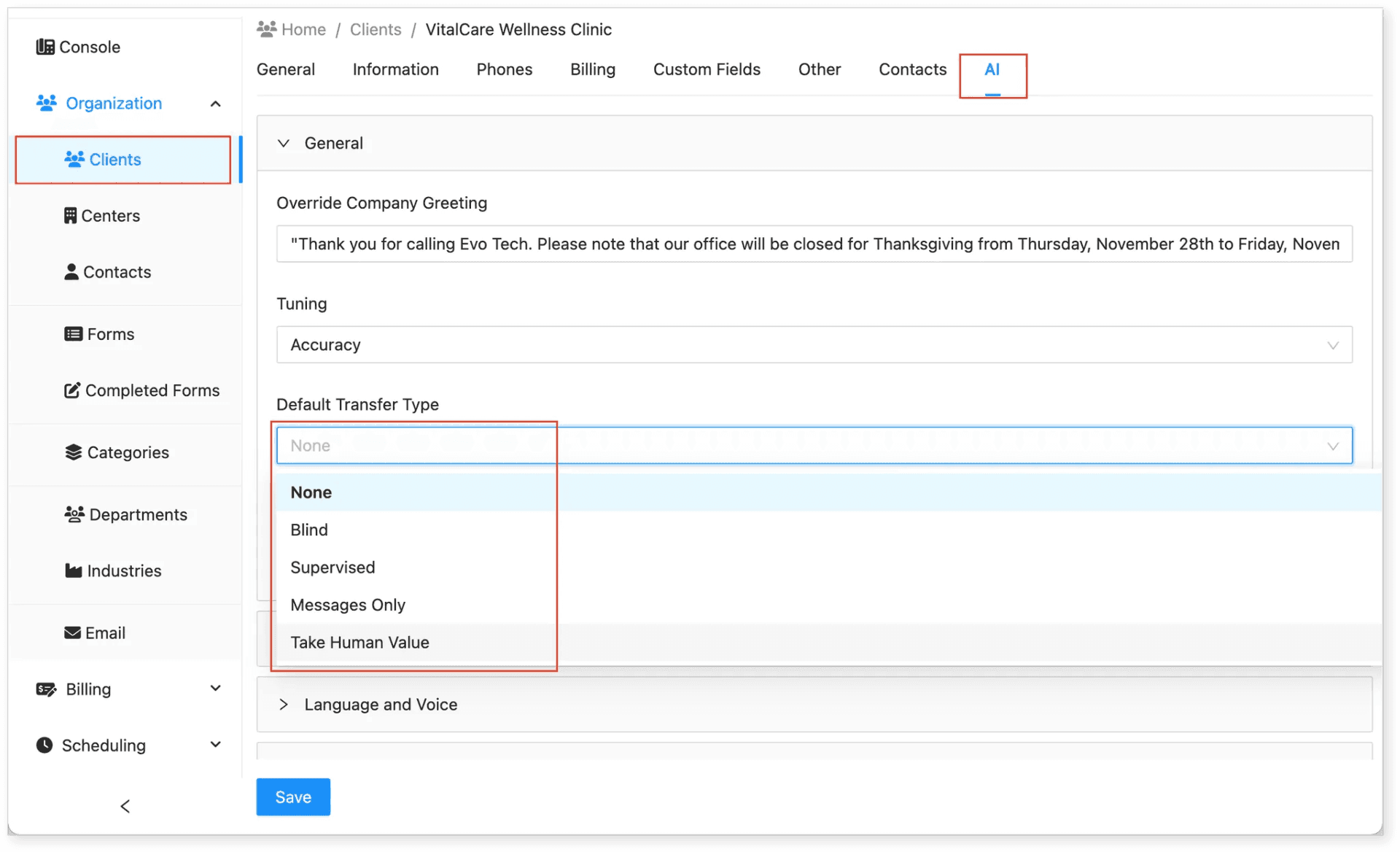Select the AI tab
The height and width of the screenshot is (852, 1400).
[992, 69]
